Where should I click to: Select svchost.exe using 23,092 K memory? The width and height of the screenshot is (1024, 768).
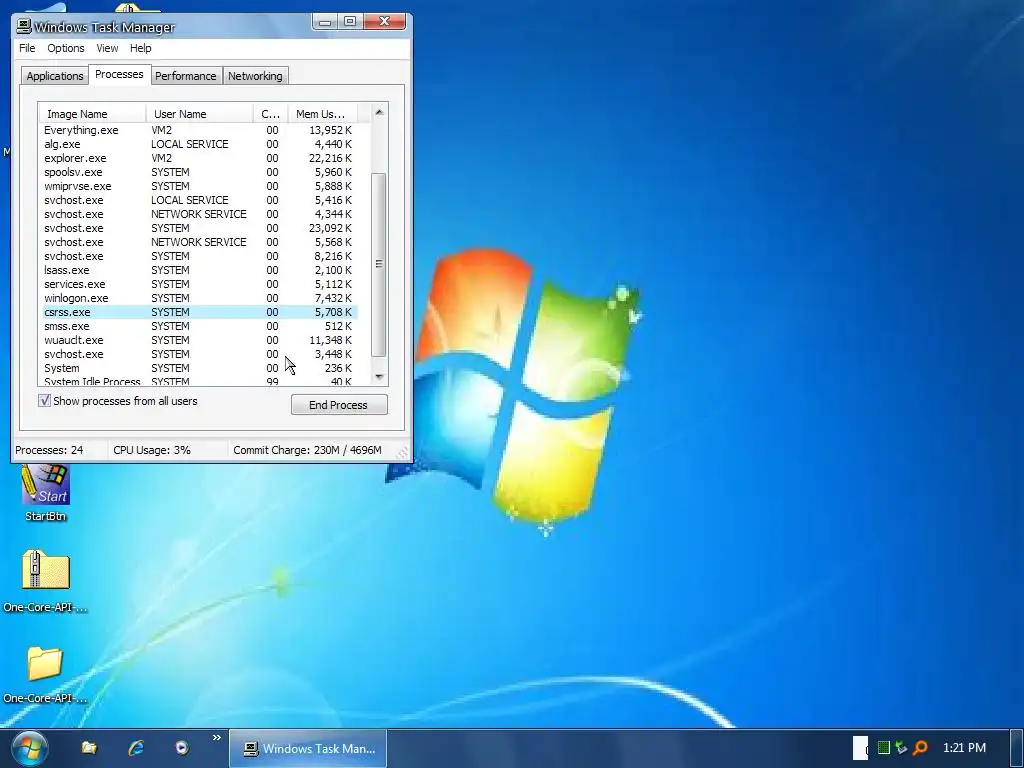[200, 229]
